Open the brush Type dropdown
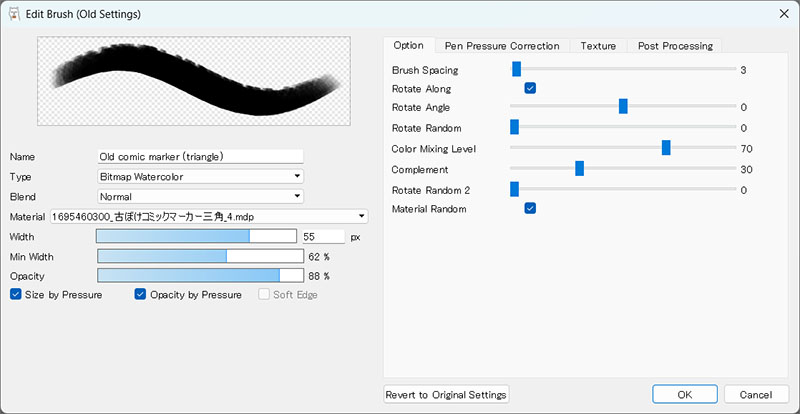Screen dimensions: 800x414 pyautogui.click(x=201, y=177)
